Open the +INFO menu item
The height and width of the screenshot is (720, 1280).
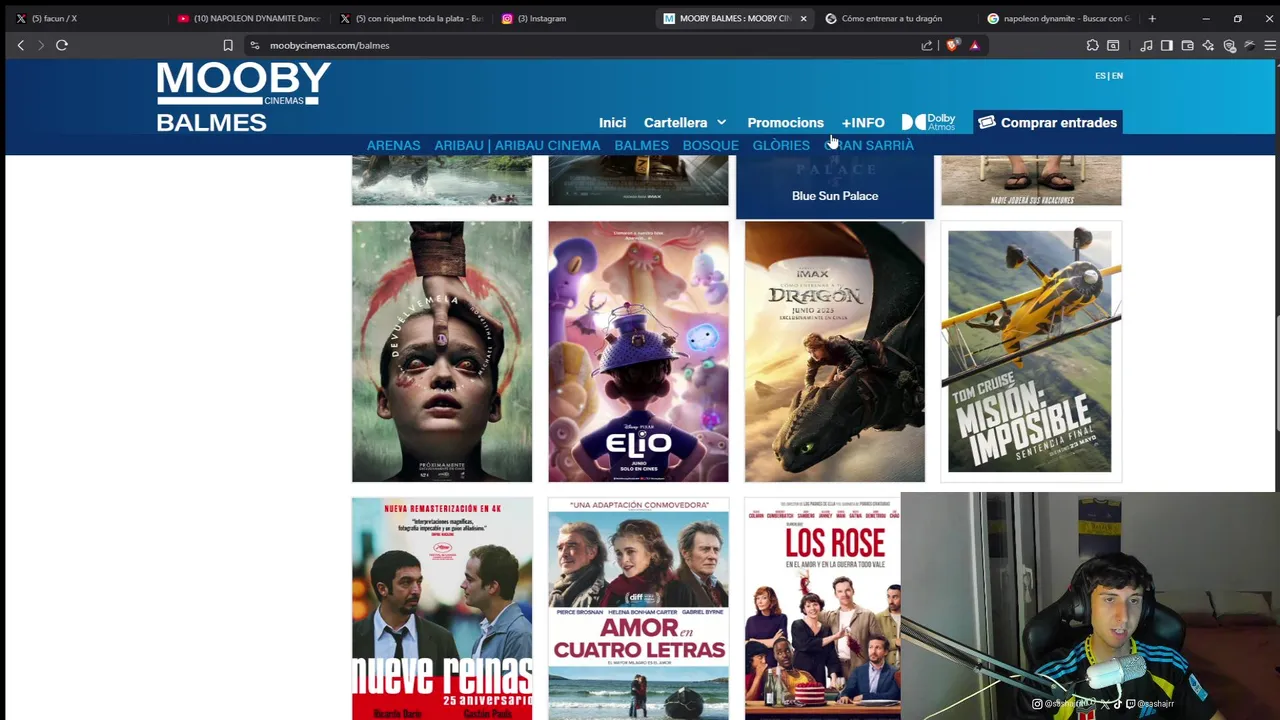pos(863,122)
